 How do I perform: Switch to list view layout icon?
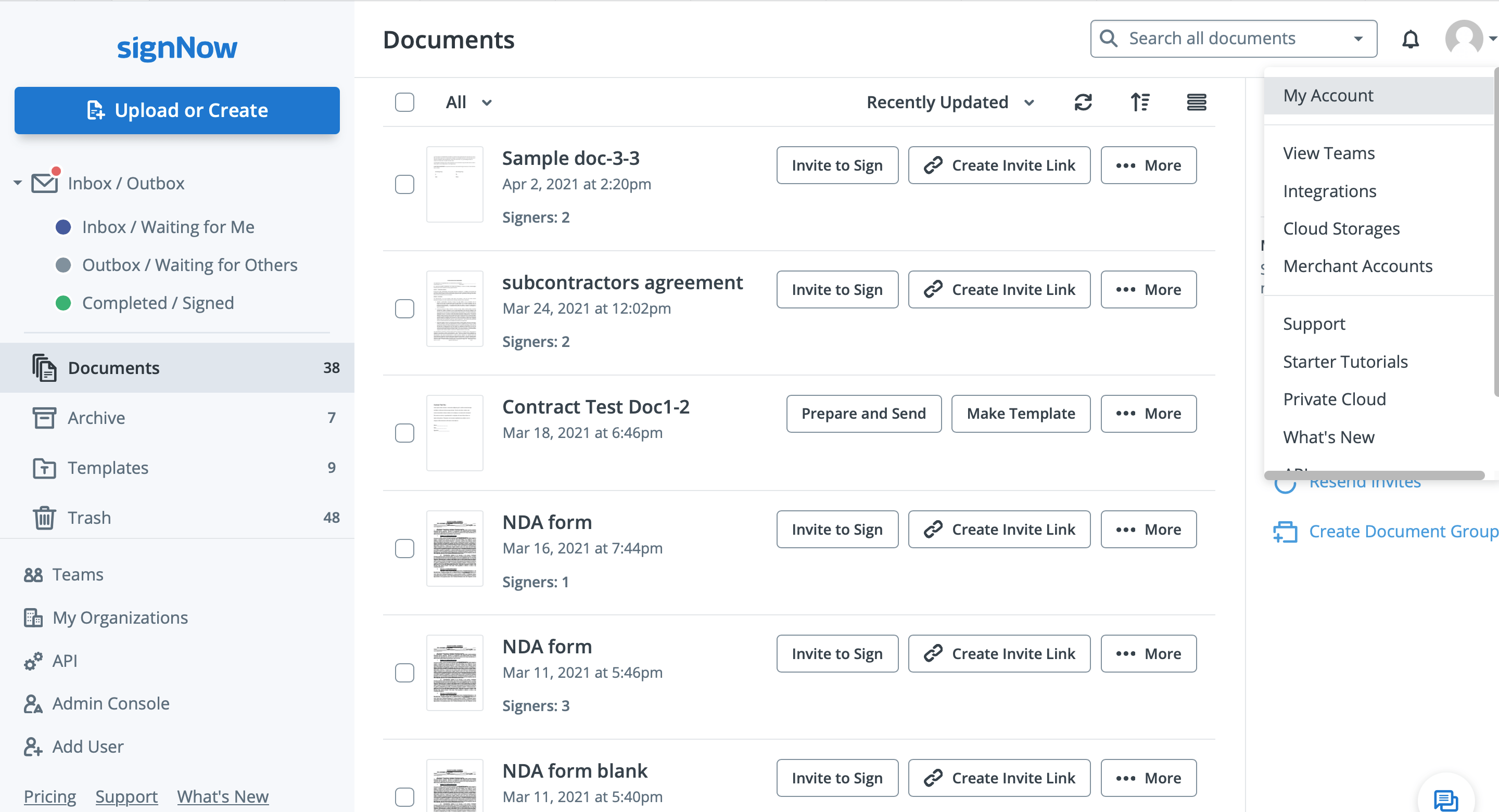point(1196,102)
